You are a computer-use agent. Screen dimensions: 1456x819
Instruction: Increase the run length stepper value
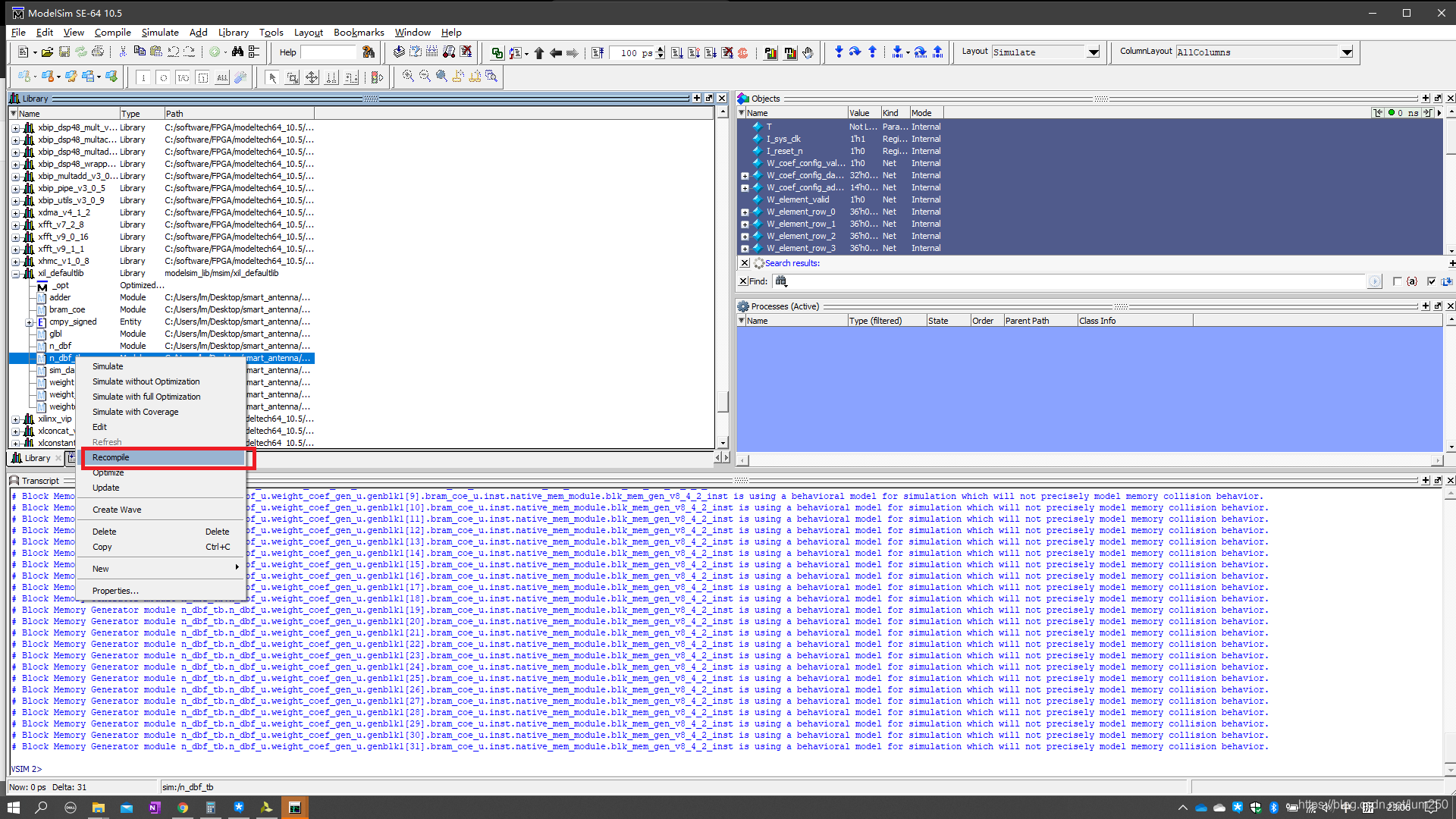(661, 49)
